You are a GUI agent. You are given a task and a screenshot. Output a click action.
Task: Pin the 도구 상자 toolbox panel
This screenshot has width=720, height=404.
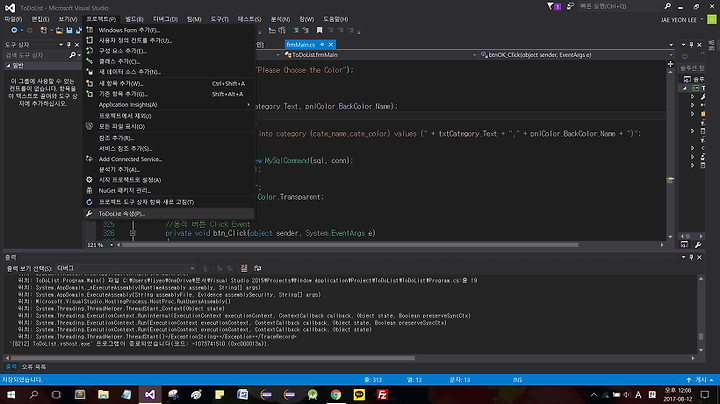(x=69, y=45)
